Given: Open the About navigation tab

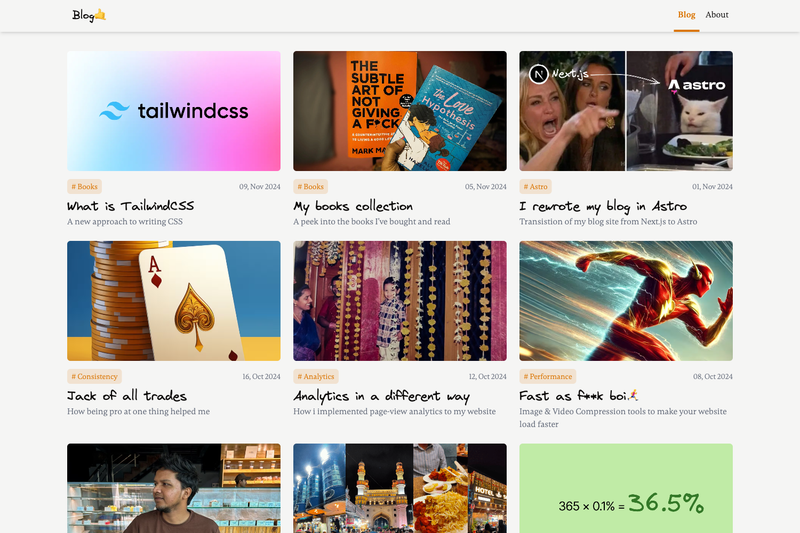Looking at the screenshot, I should click(716, 15).
